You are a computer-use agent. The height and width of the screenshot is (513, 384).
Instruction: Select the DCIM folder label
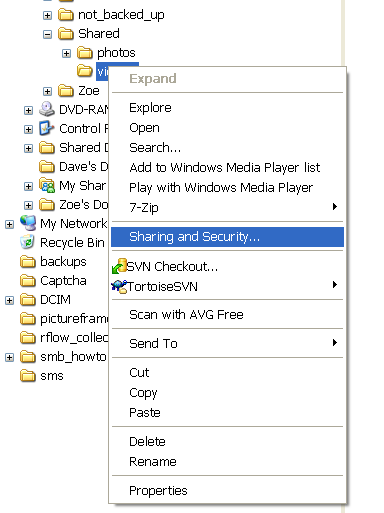pos(55,300)
